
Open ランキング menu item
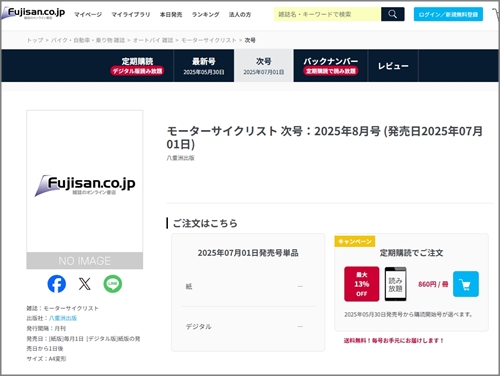pyautogui.click(x=206, y=15)
